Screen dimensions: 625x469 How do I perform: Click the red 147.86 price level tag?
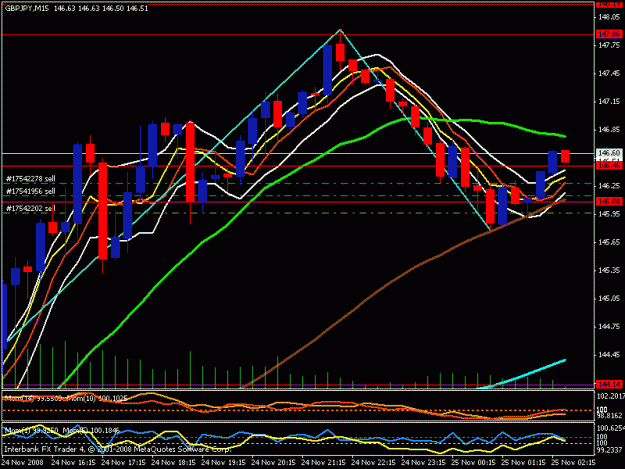(x=609, y=34)
